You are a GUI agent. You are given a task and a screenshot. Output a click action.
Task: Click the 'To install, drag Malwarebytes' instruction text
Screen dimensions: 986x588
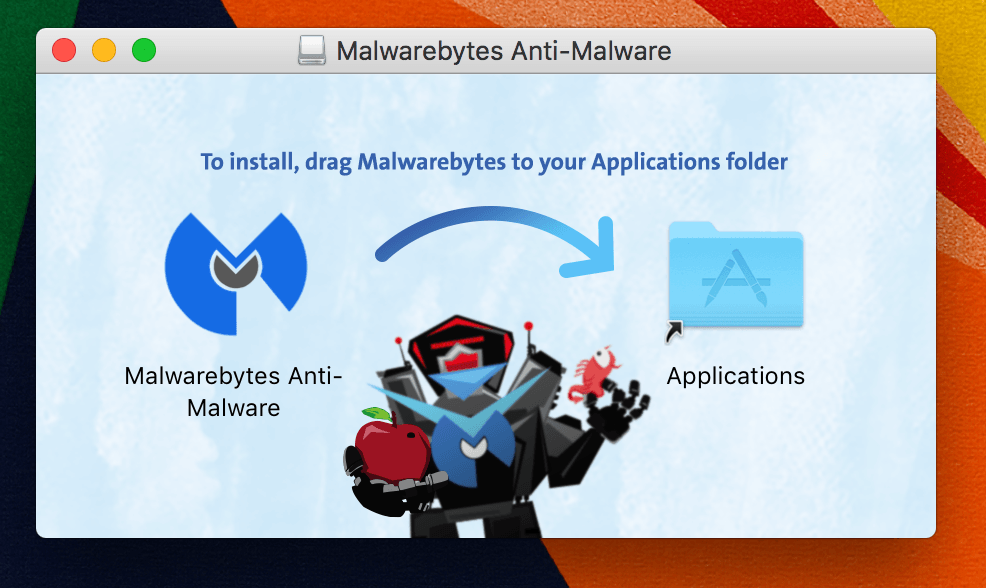click(353, 162)
